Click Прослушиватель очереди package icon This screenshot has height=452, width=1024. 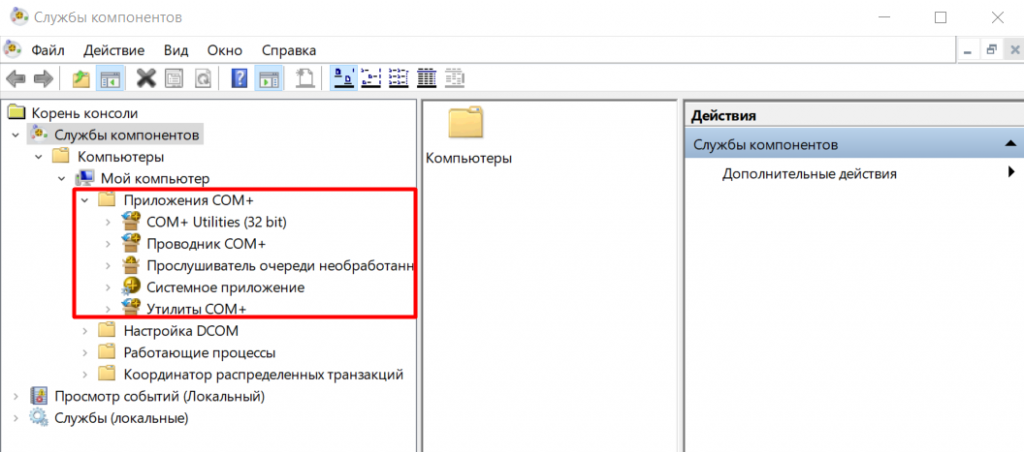coord(131,265)
